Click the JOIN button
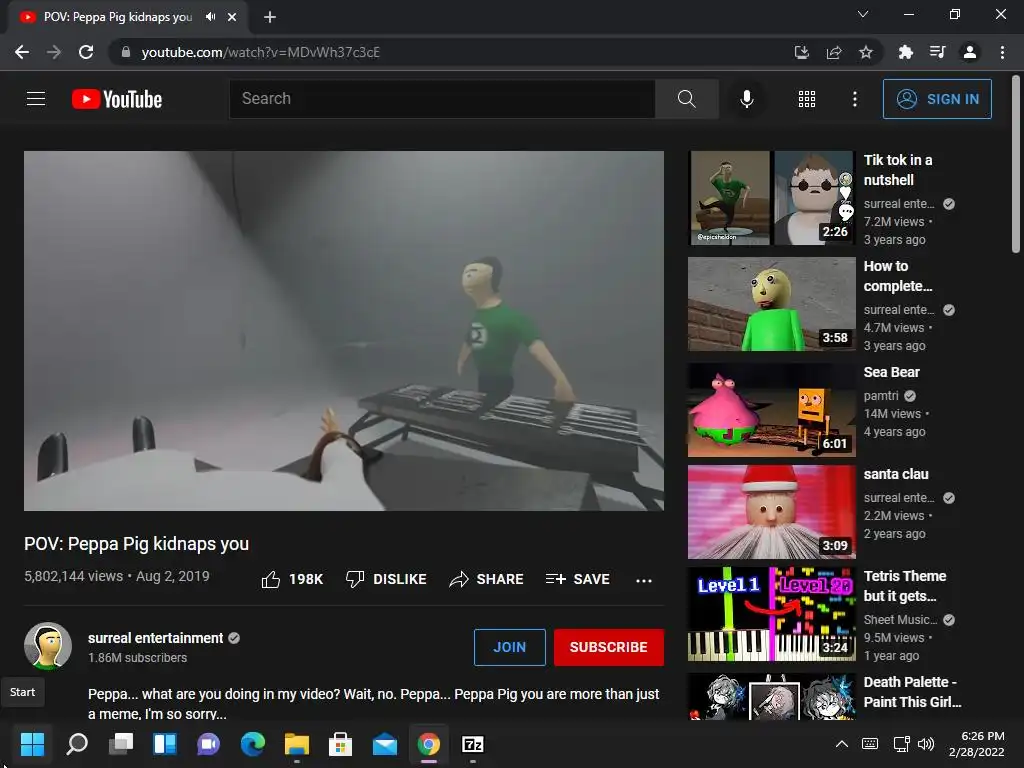The width and height of the screenshot is (1024, 768). coord(509,647)
